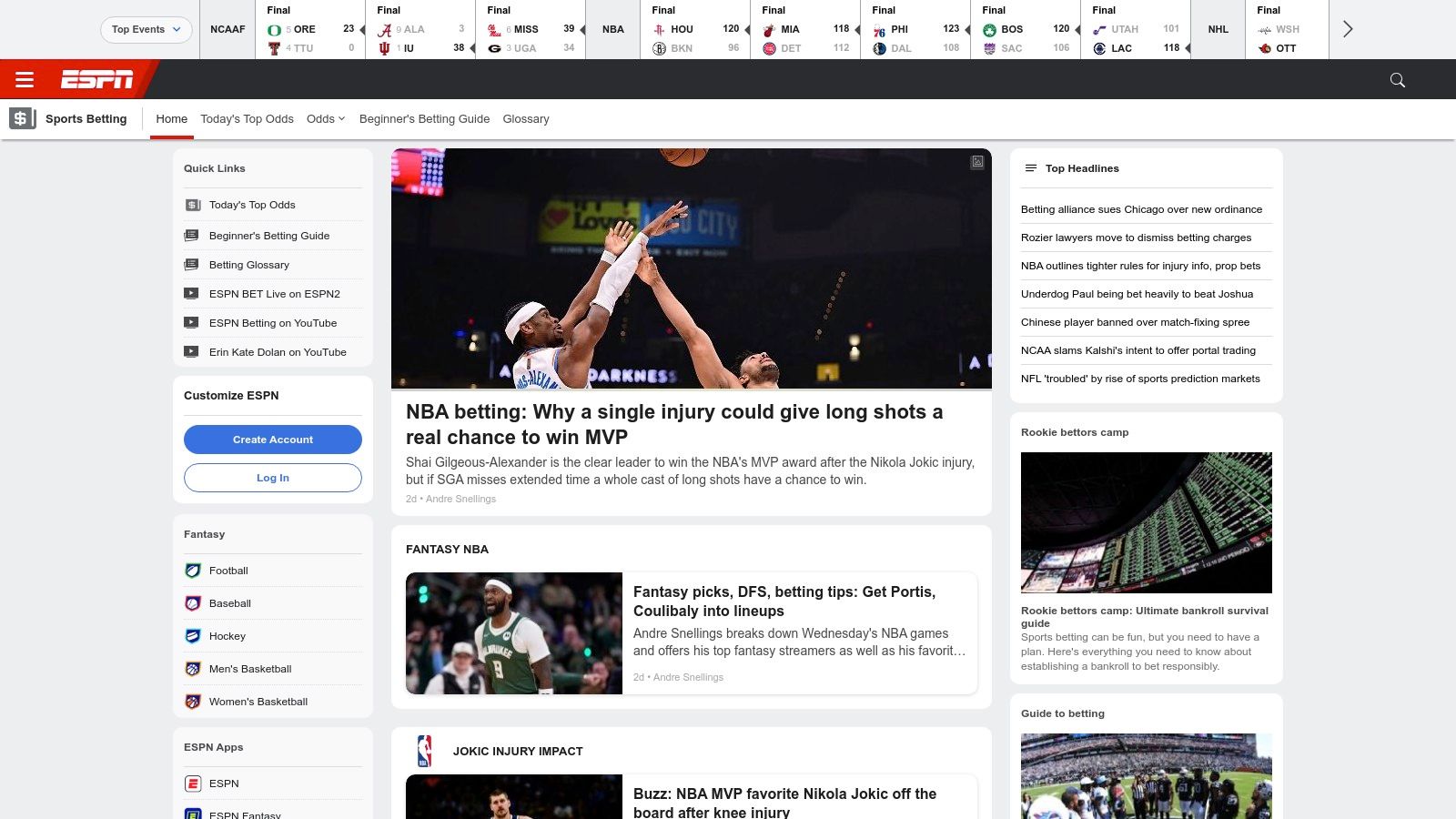This screenshot has width=1456, height=819.
Task: Open Beginner's Betting Guide in the nav bar
Action: (x=424, y=119)
